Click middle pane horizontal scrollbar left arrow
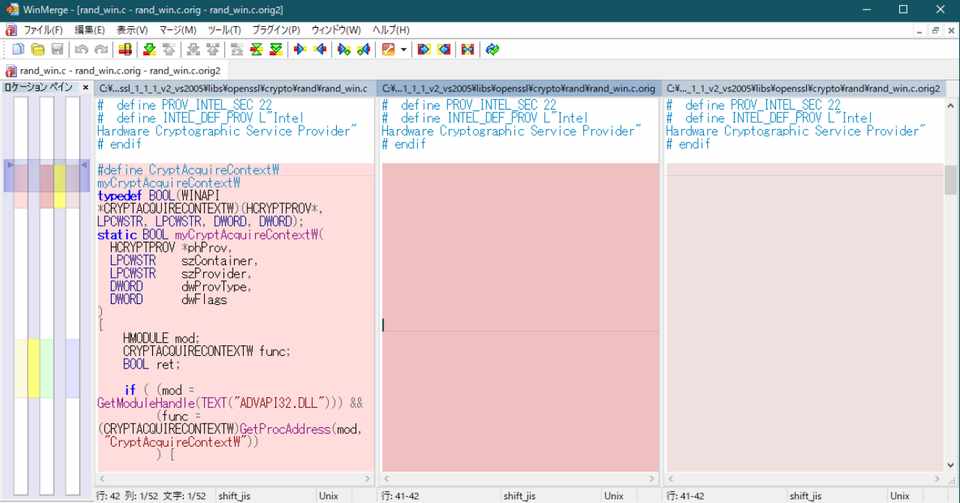 [x=386, y=479]
